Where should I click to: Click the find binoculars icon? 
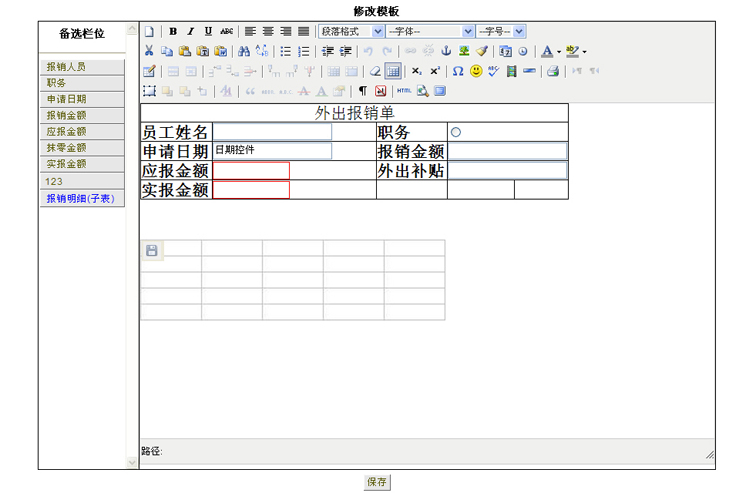pos(245,51)
